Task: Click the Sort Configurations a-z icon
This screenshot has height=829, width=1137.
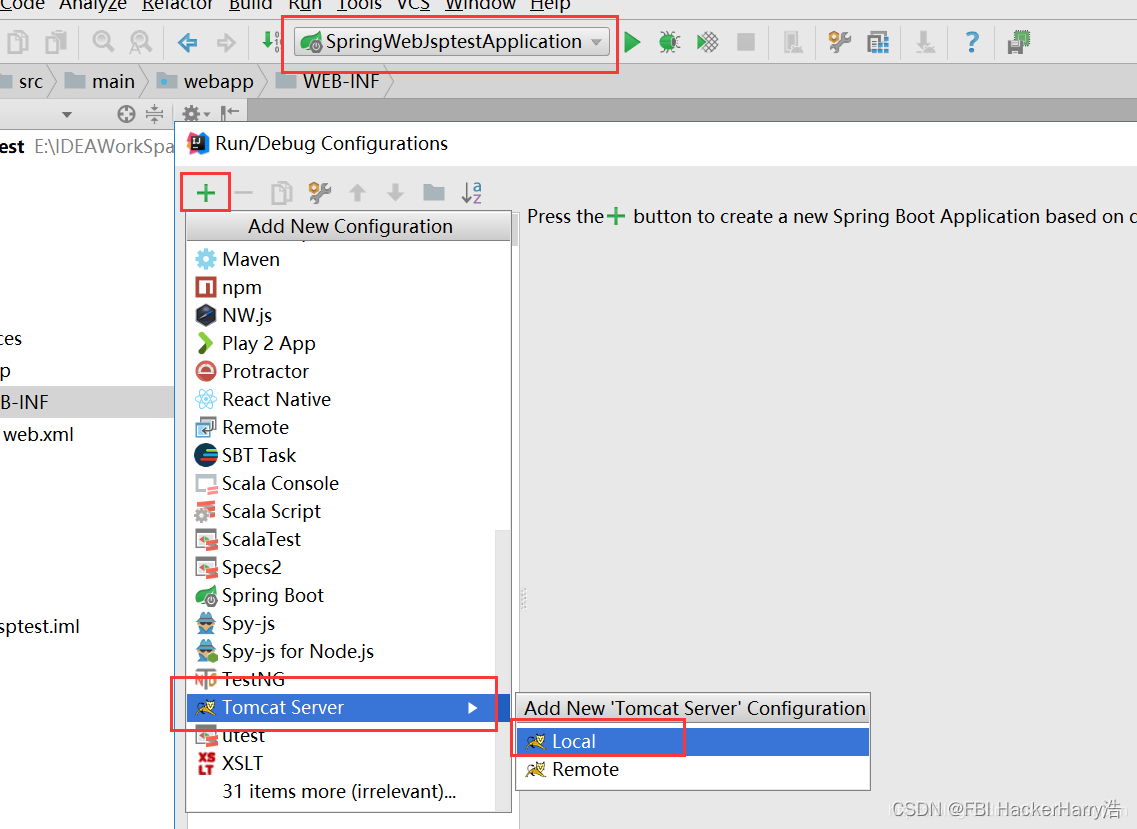Action: (472, 192)
